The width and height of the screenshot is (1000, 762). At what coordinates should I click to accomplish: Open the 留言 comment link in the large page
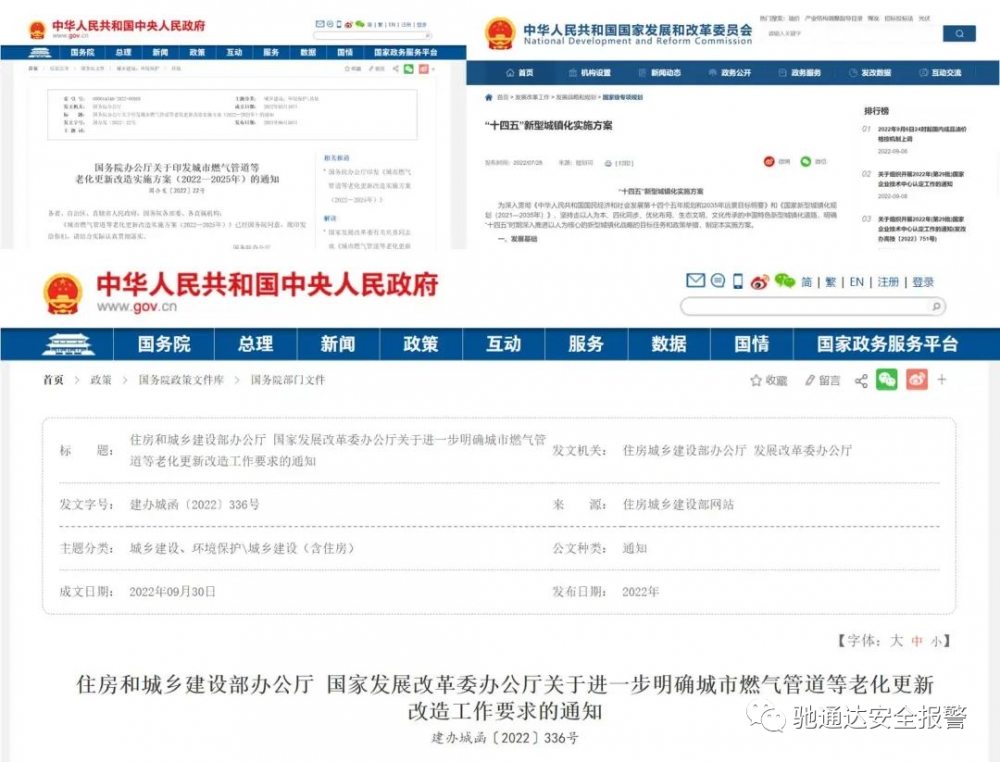point(822,380)
